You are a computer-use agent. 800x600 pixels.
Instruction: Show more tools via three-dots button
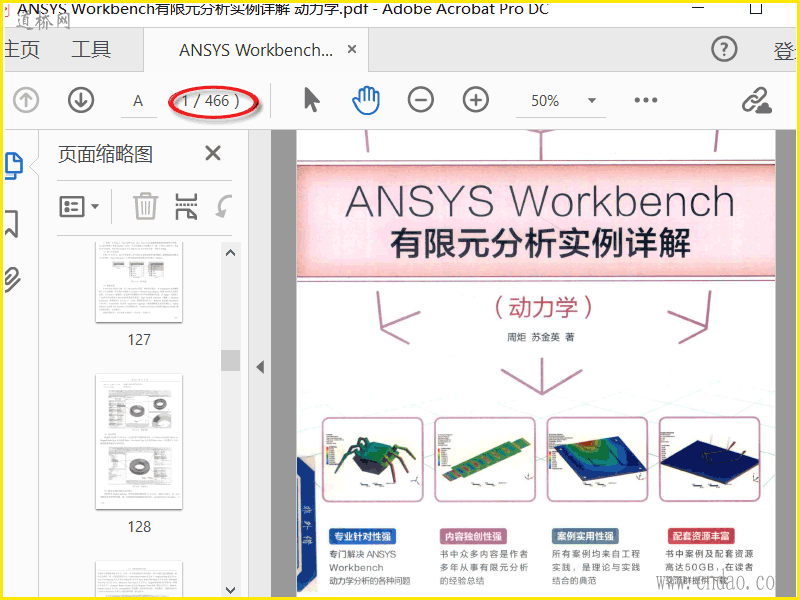point(646,100)
